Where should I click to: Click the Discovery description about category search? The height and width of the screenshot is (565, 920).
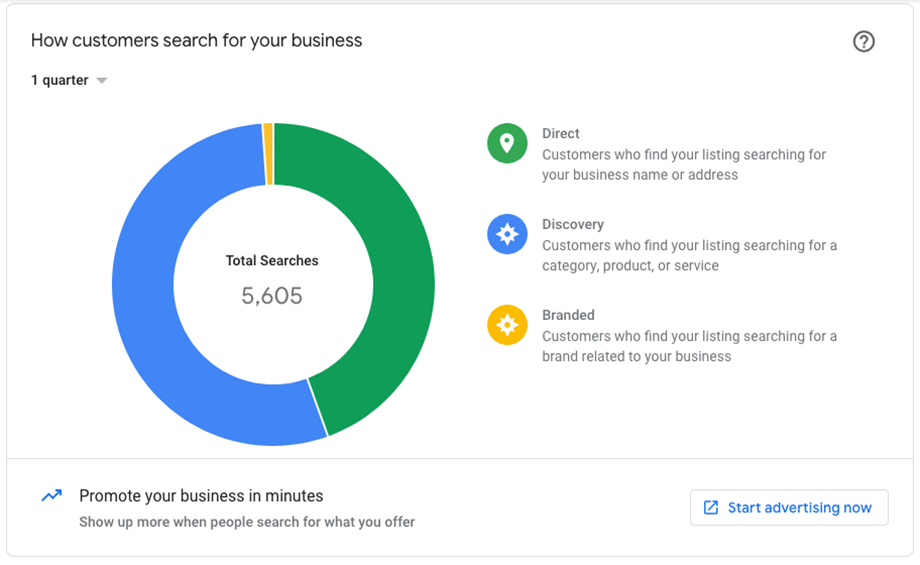click(689, 255)
